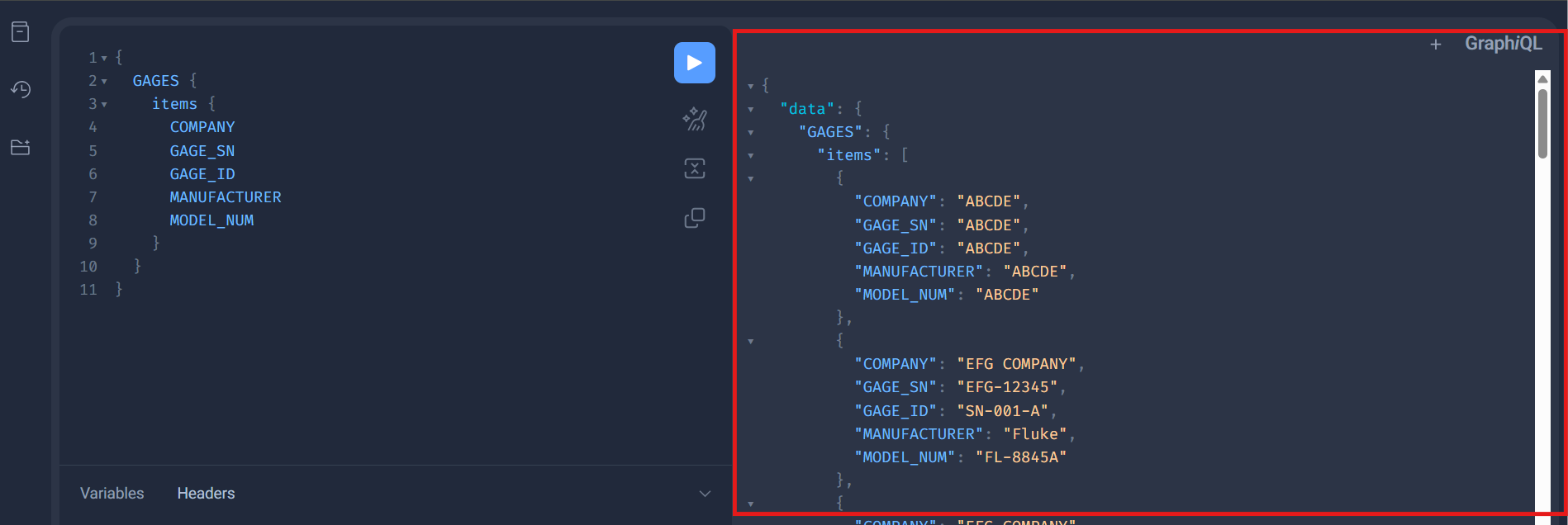Open the documentation explorer sidebar icon
Screen dimensions: 1568x525
click(x=21, y=32)
